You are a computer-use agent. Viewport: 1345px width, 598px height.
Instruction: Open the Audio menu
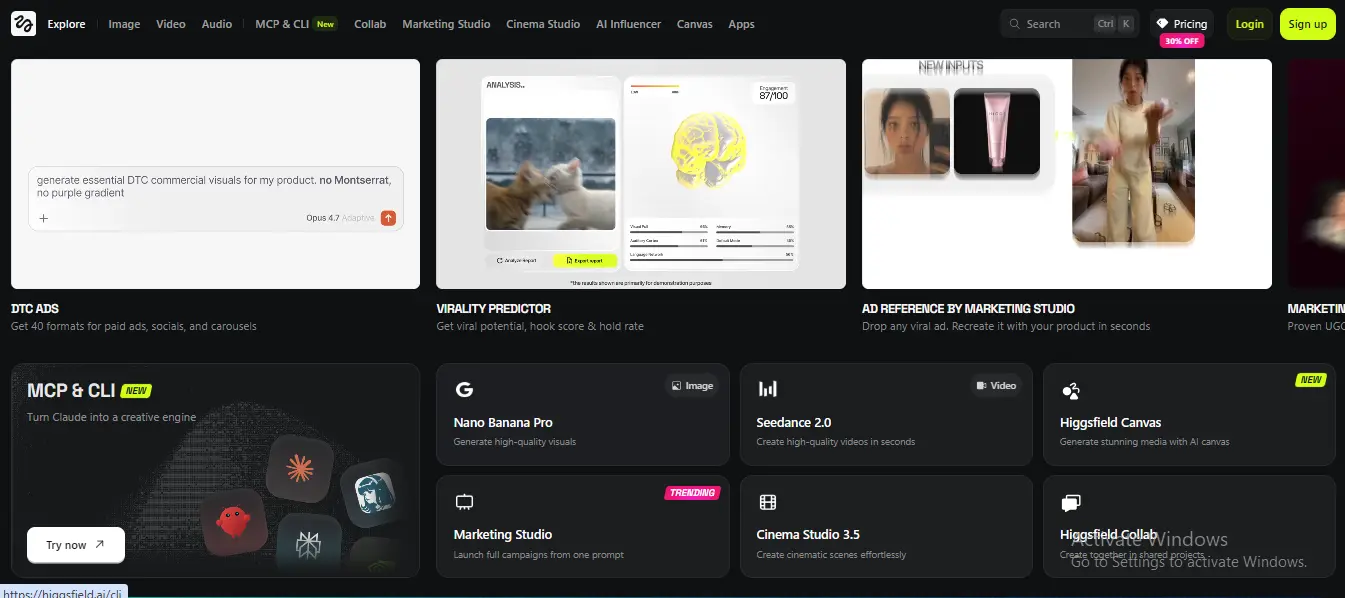(217, 24)
